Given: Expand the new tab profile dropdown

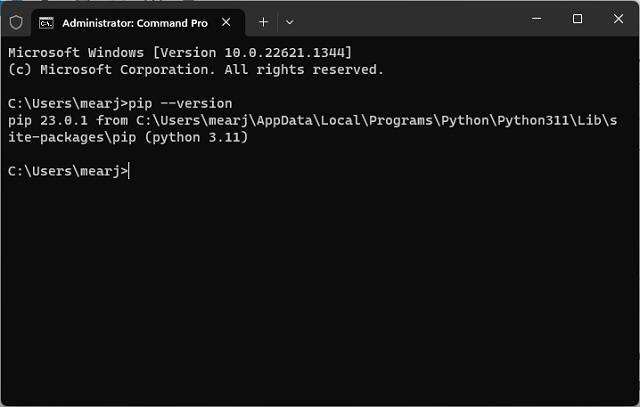Looking at the screenshot, I should [x=290, y=21].
